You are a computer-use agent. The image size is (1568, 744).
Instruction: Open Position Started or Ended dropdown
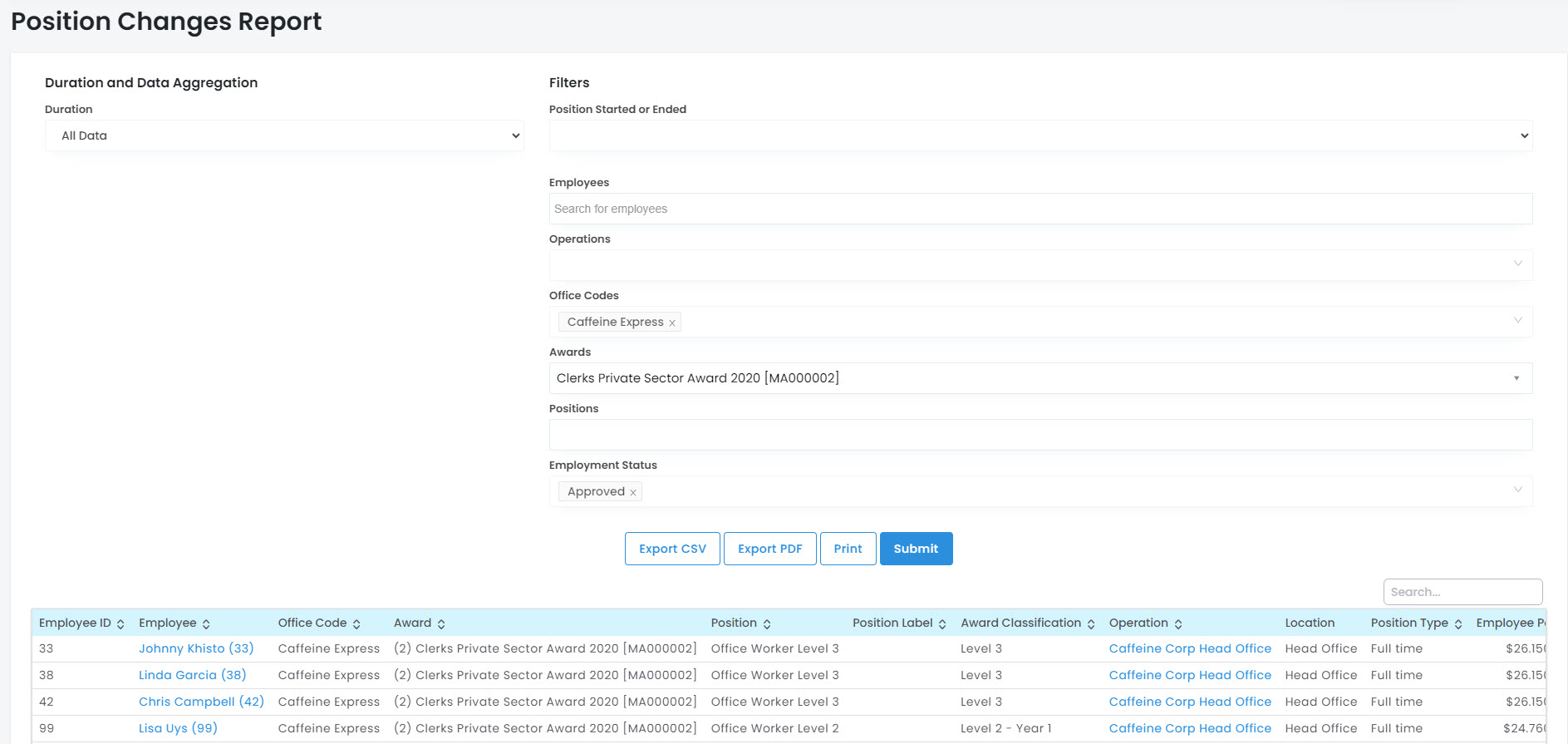[x=1040, y=135]
